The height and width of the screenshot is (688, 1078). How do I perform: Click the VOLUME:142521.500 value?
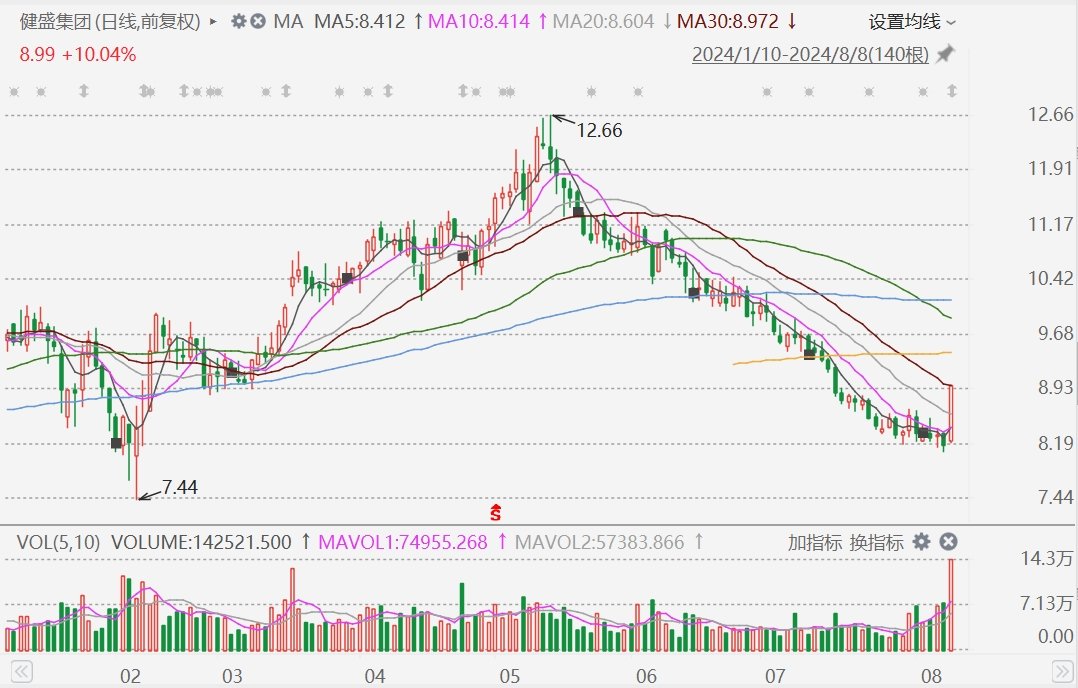click(x=201, y=542)
